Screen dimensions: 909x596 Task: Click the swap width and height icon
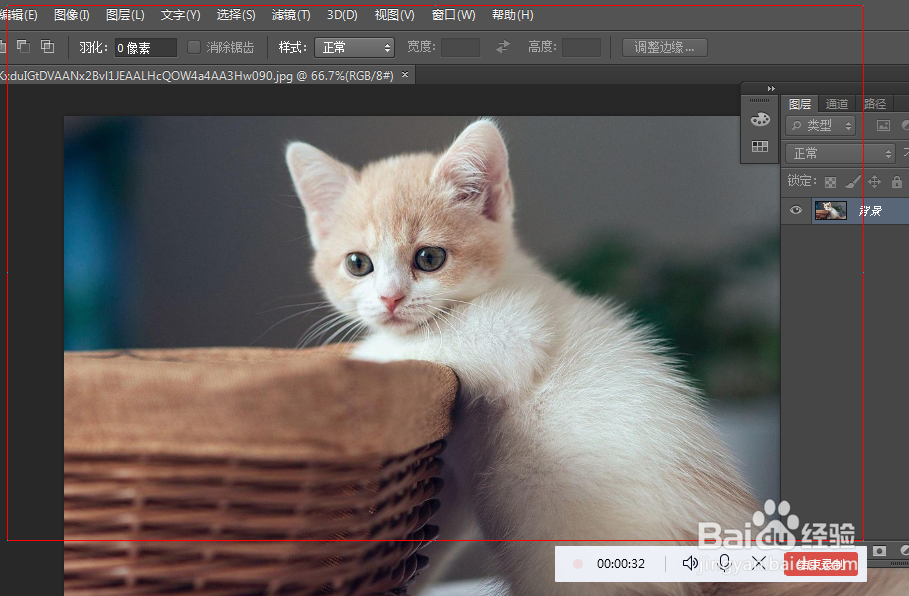[x=503, y=46]
